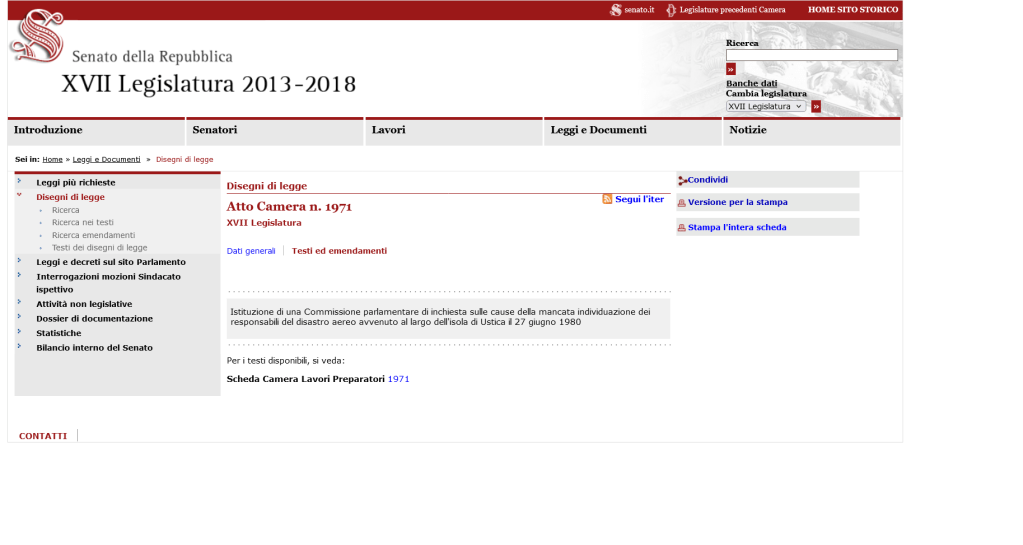
Task: Click the printer icon for Versione per la stampa
Action: 682,203
